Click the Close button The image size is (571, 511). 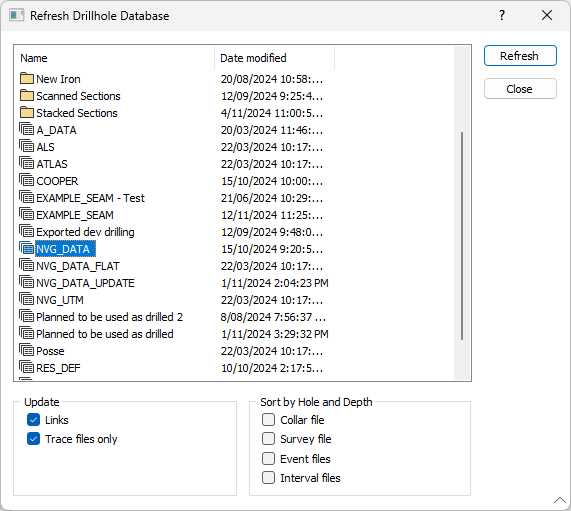(x=520, y=89)
